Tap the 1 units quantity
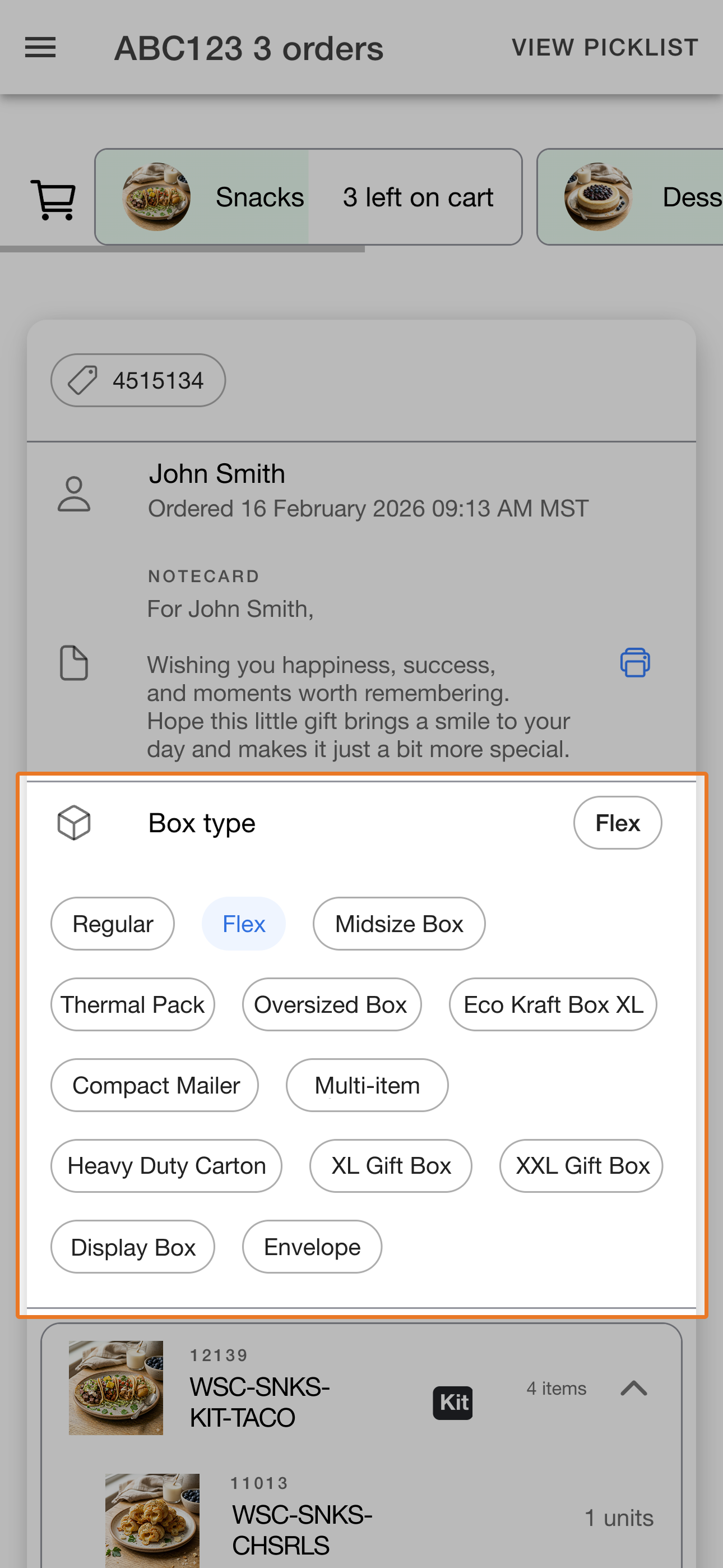Viewport: 723px width, 1568px height. [619, 1518]
